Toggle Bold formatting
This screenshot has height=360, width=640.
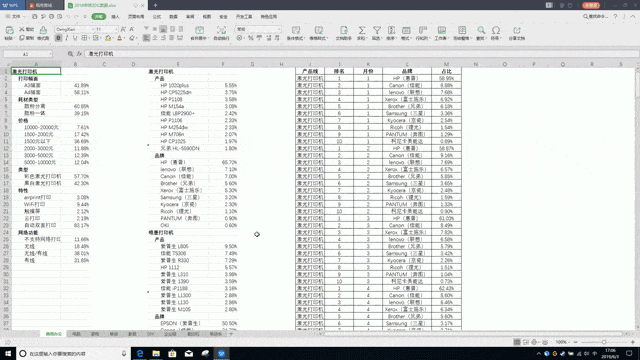[58, 38]
